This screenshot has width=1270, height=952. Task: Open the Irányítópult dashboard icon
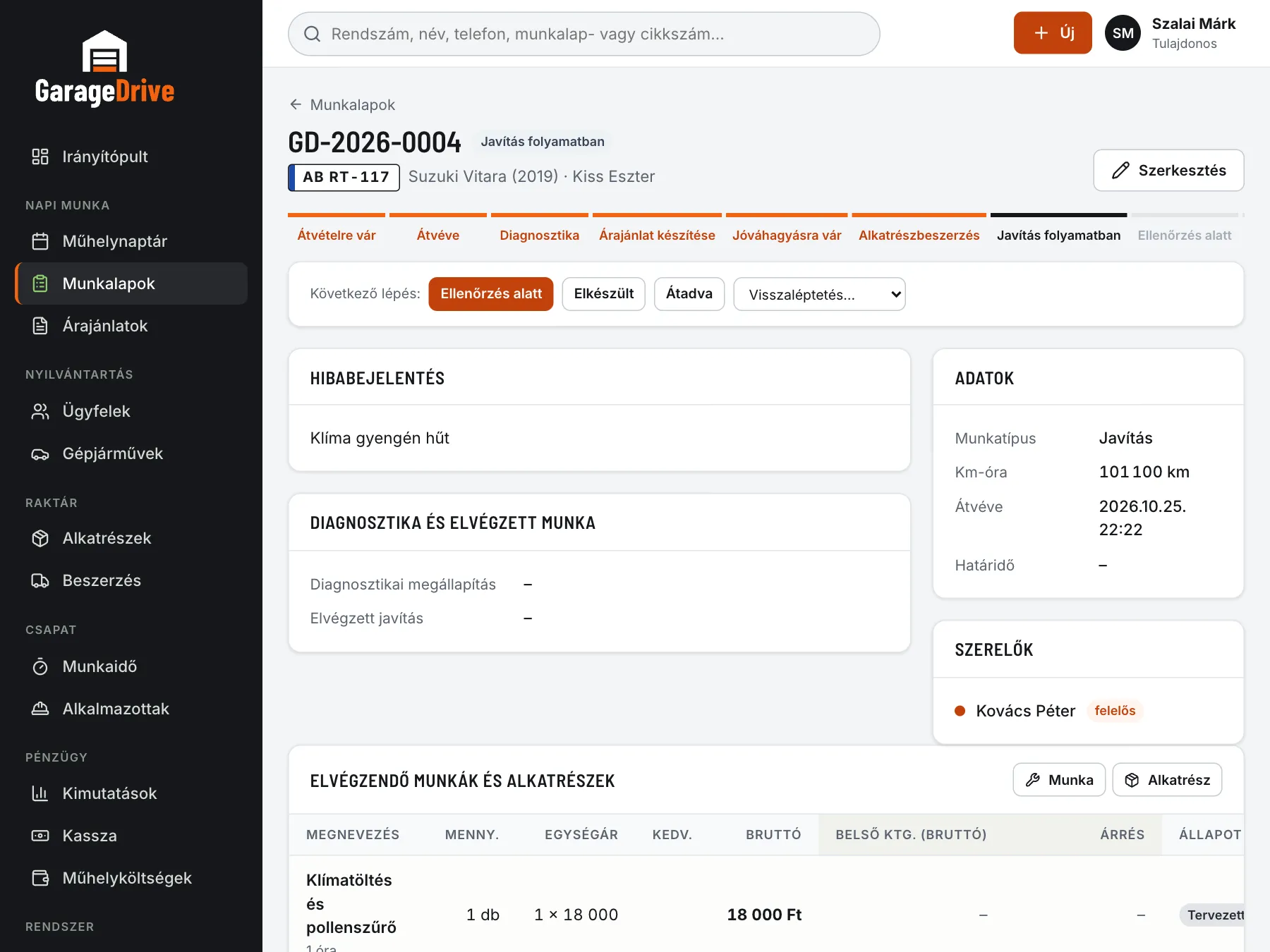(x=40, y=157)
